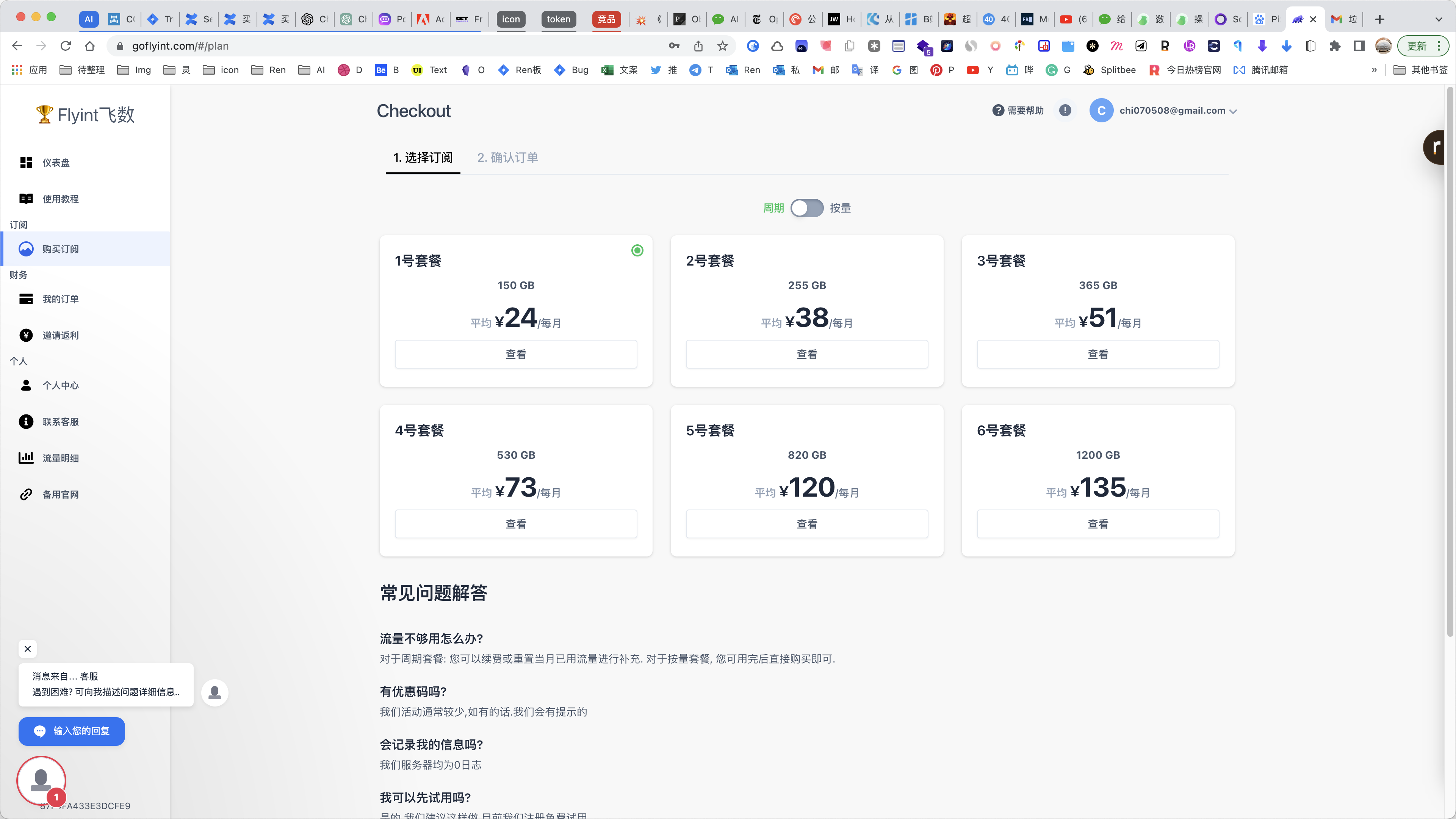This screenshot has height=819, width=1456.
Task: Toggle the 周期/按量 billing switch
Action: click(806, 208)
